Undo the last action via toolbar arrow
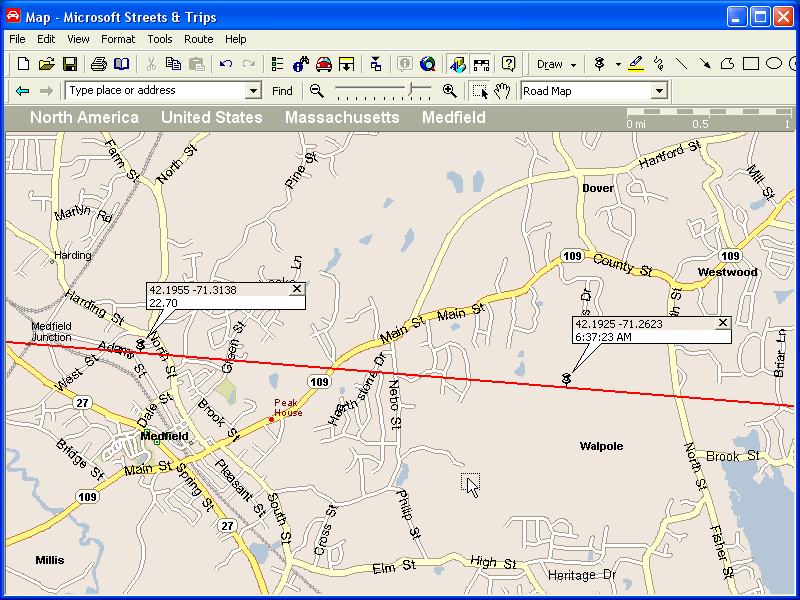The width and height of the screenshot is (800, 600). coord(226,64)
